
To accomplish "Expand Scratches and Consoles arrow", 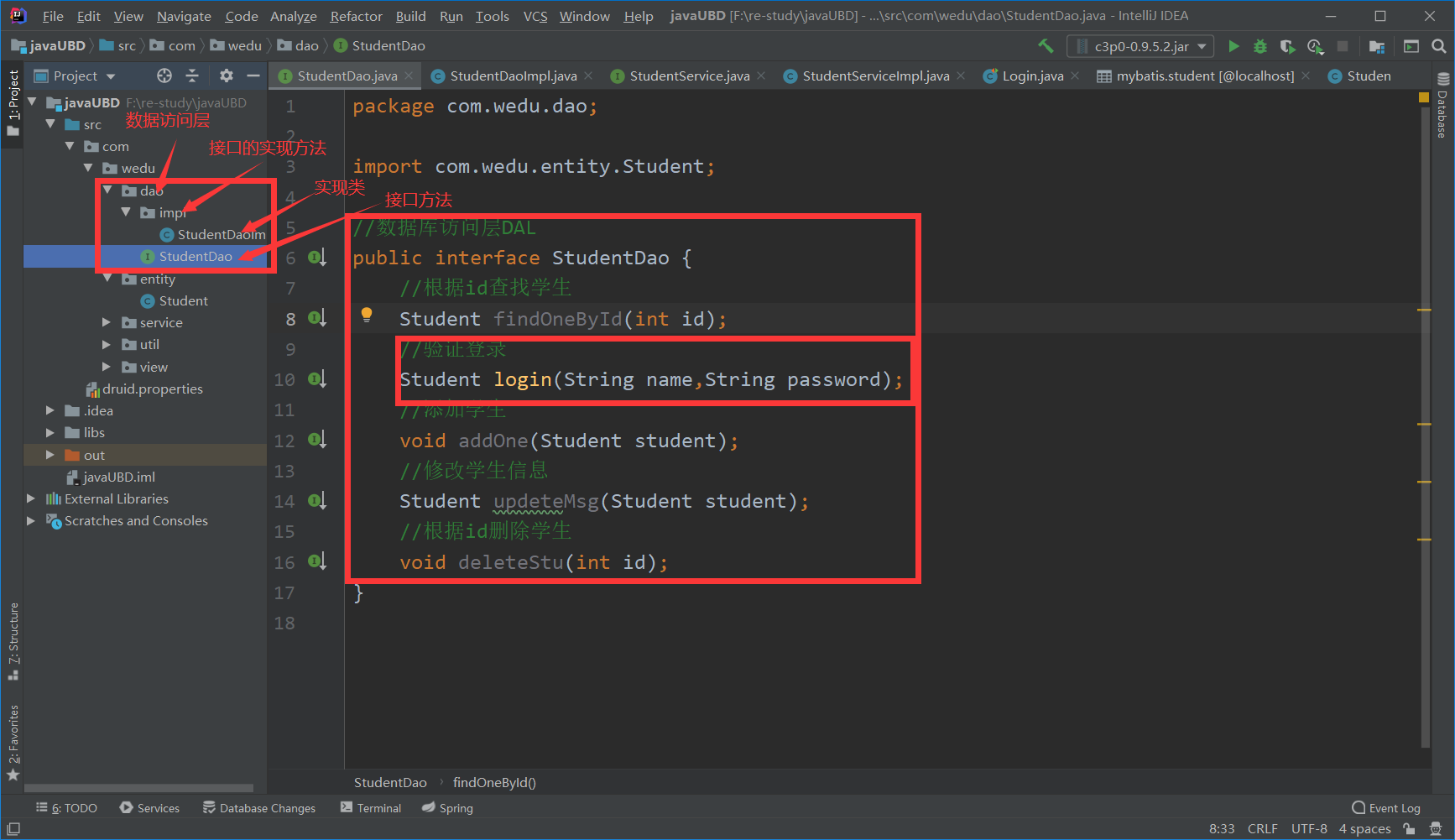I will point(31,520).
